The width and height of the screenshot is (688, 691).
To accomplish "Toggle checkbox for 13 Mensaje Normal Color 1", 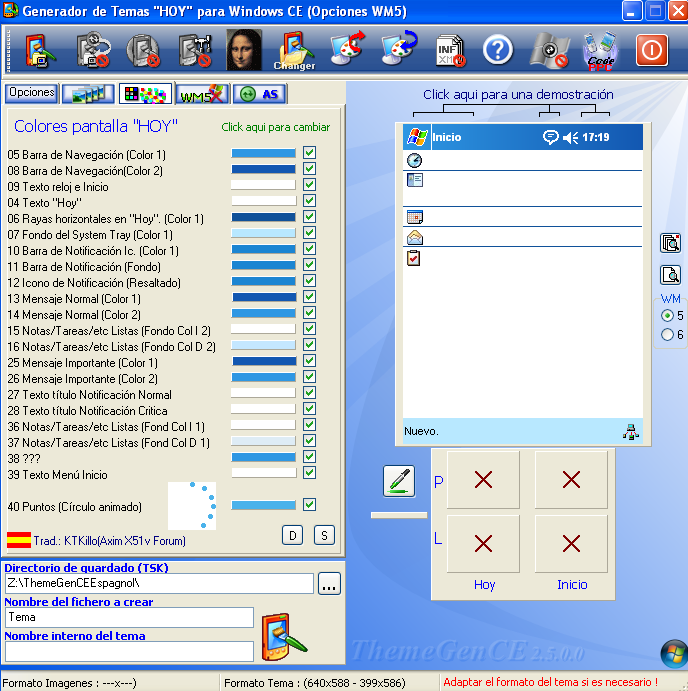I will point(309,297).
